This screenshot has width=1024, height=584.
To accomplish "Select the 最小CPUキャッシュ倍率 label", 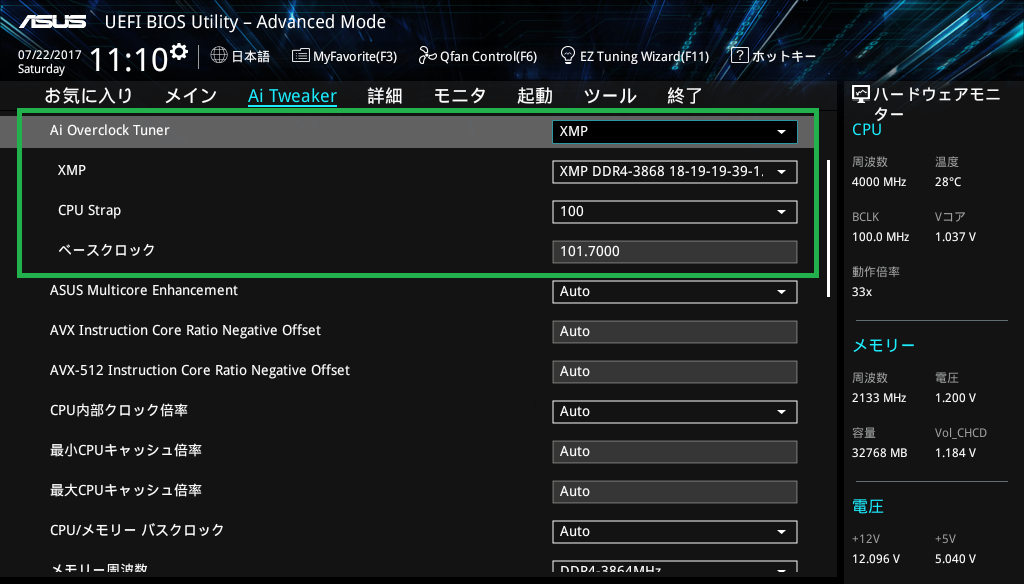I will (126, 450).
